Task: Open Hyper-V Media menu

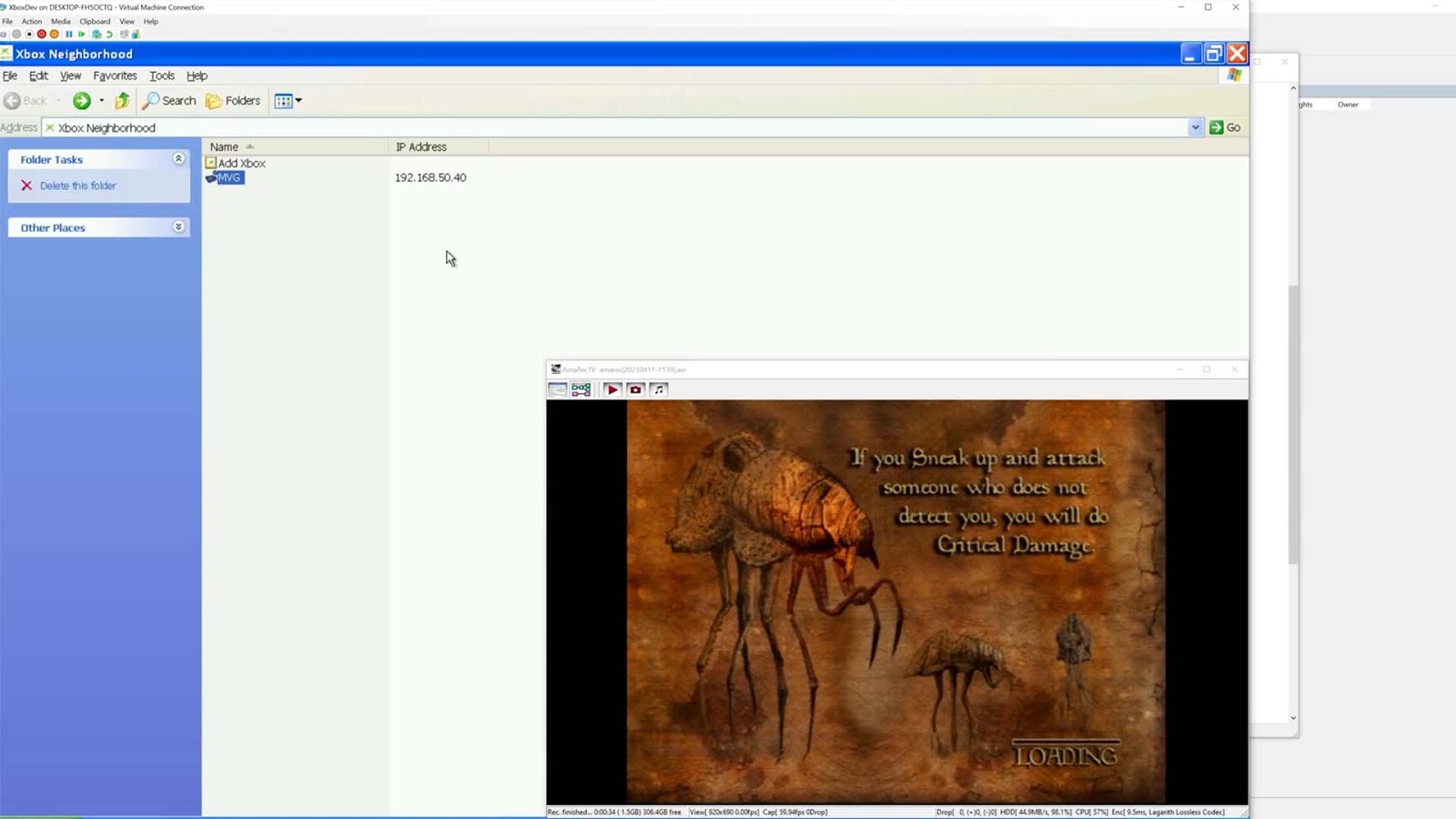Action: click(60, 21)
